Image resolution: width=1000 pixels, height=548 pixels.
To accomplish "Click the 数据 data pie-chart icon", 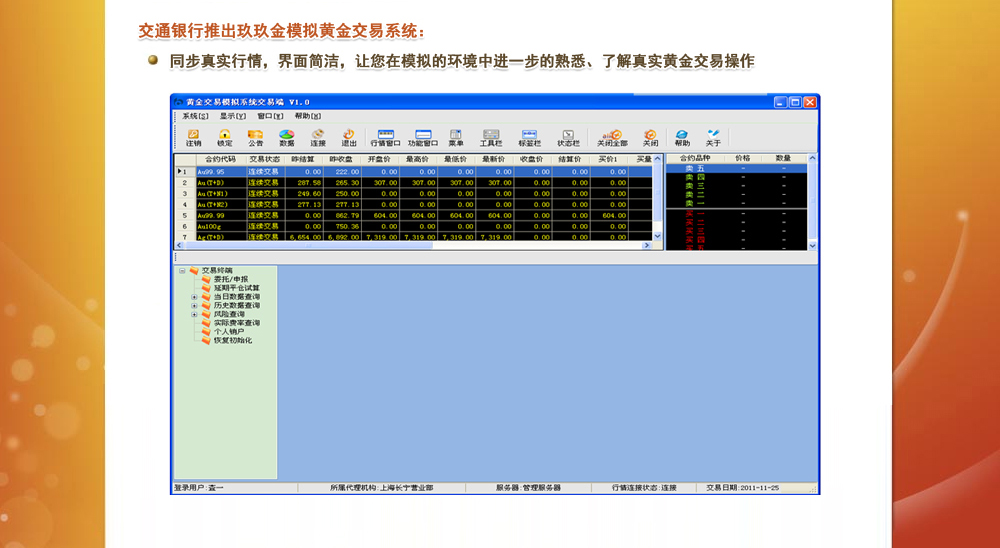I will [287, 137].
